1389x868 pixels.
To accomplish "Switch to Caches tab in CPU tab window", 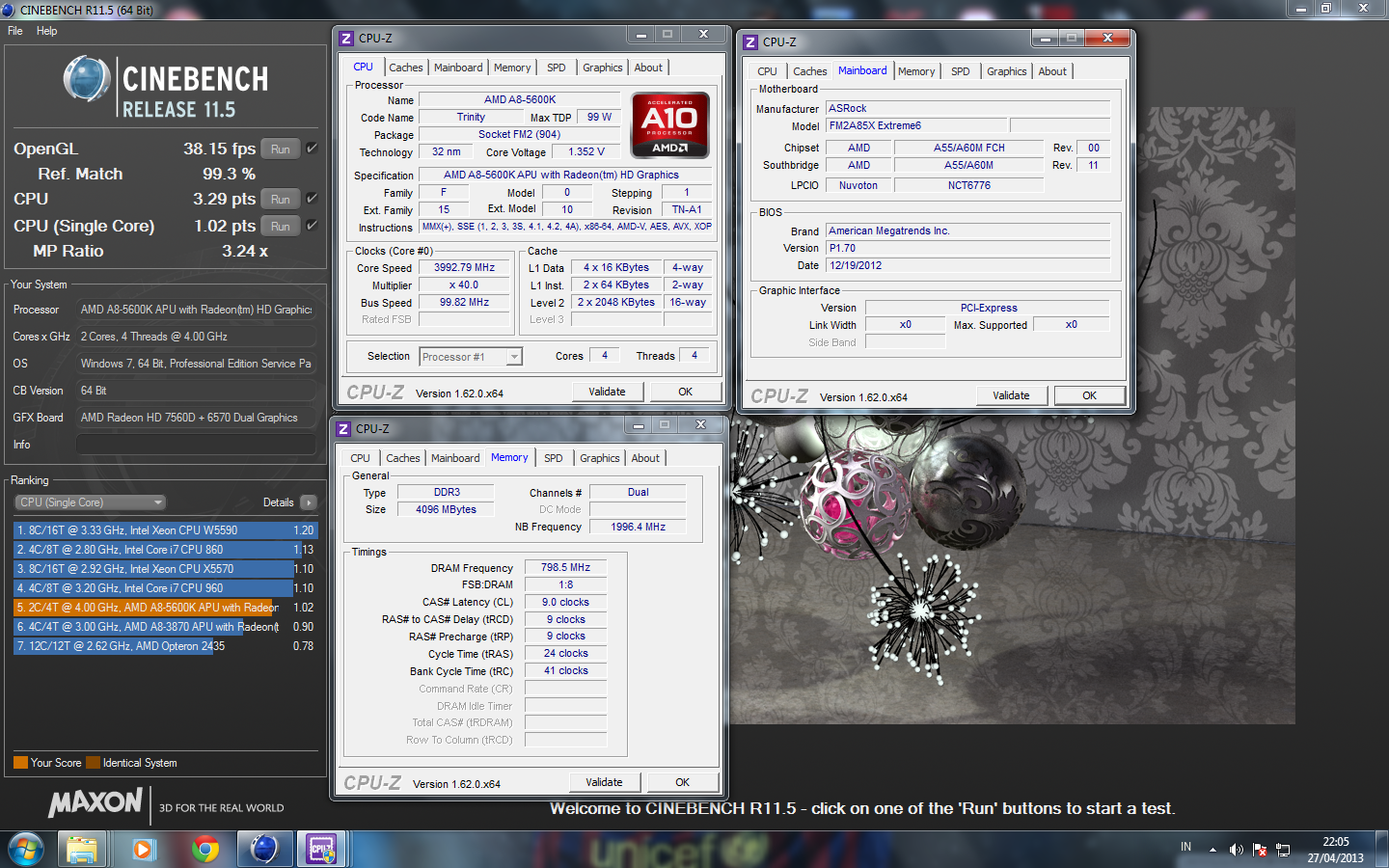I will coord(406,68).
